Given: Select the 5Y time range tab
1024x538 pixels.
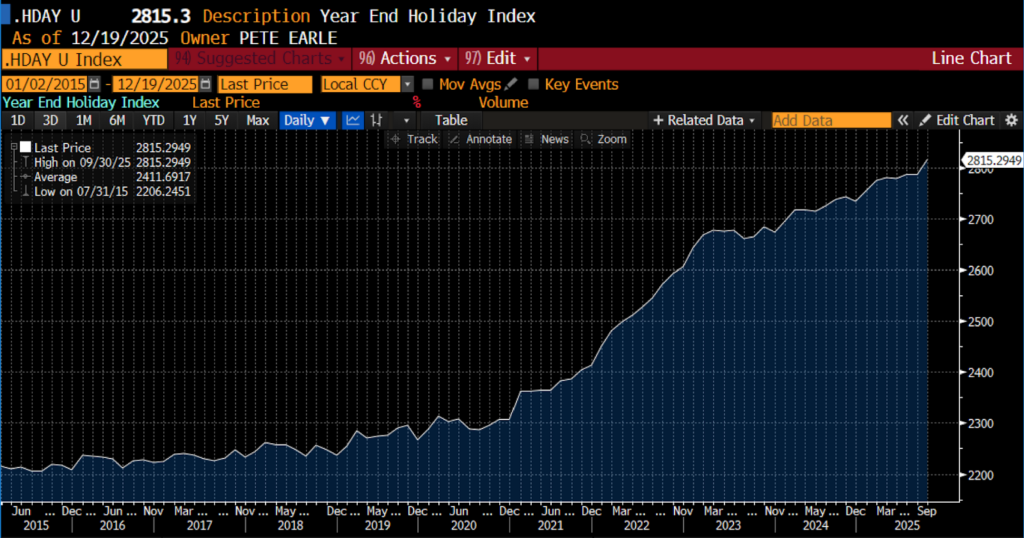Looking at the screenshot, I should coord(222,120).
